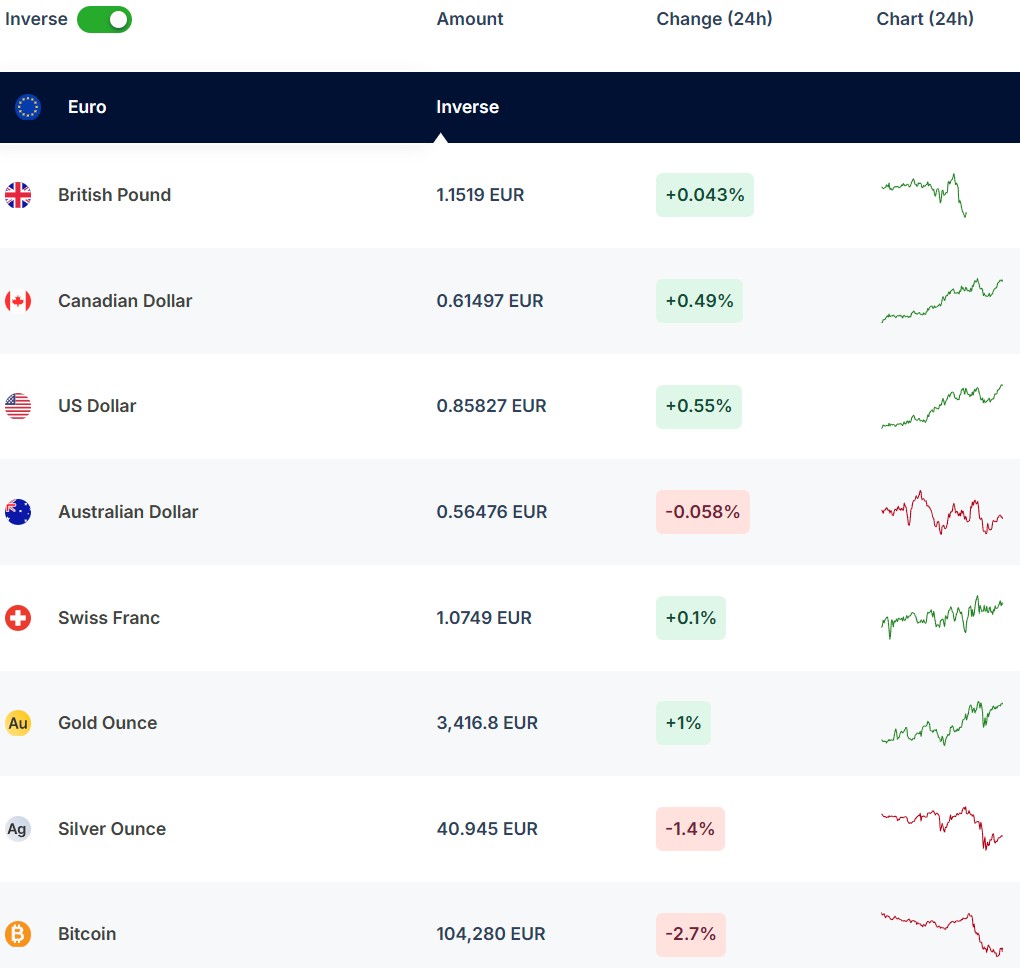The image size is (1020, 968).
Task: Click the Swiss Franc flag icon
Action: (18, 618)
